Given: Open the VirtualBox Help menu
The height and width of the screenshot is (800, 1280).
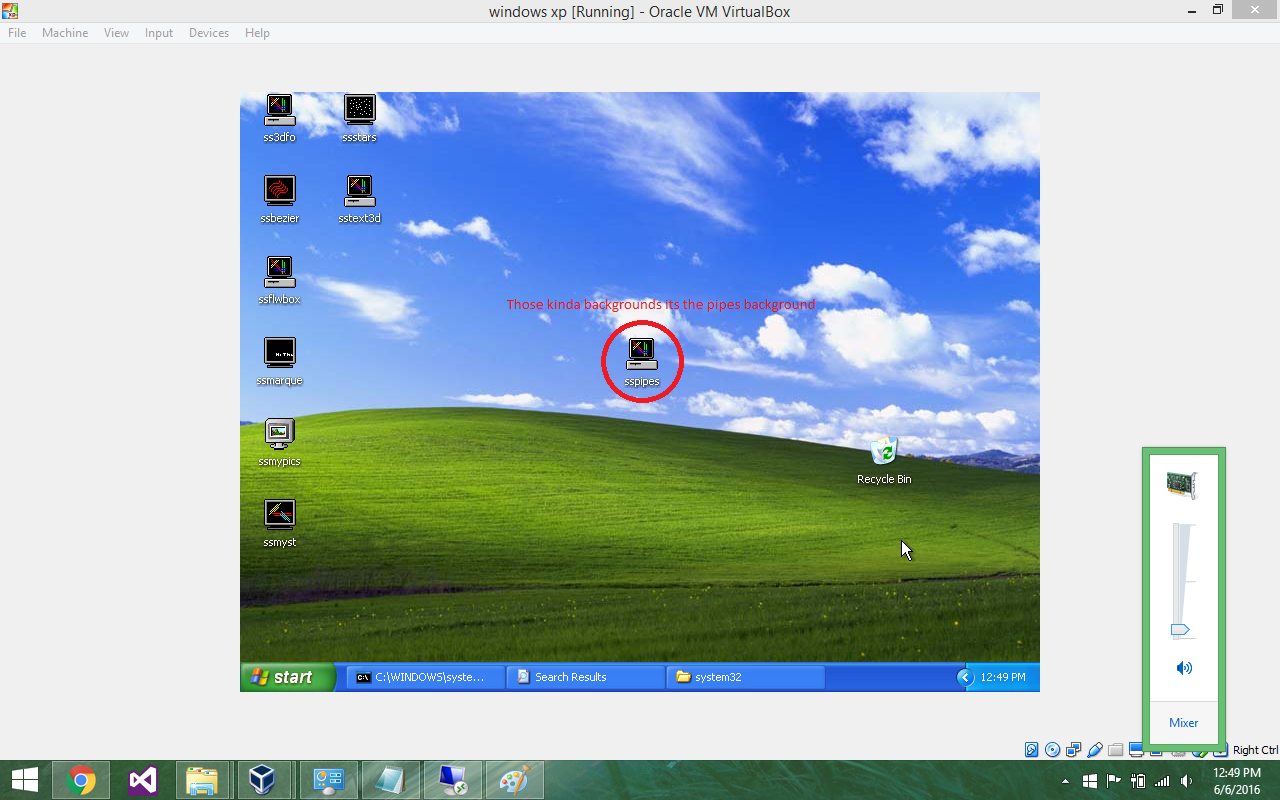Looking at the screenshot, I should point(257,33).
